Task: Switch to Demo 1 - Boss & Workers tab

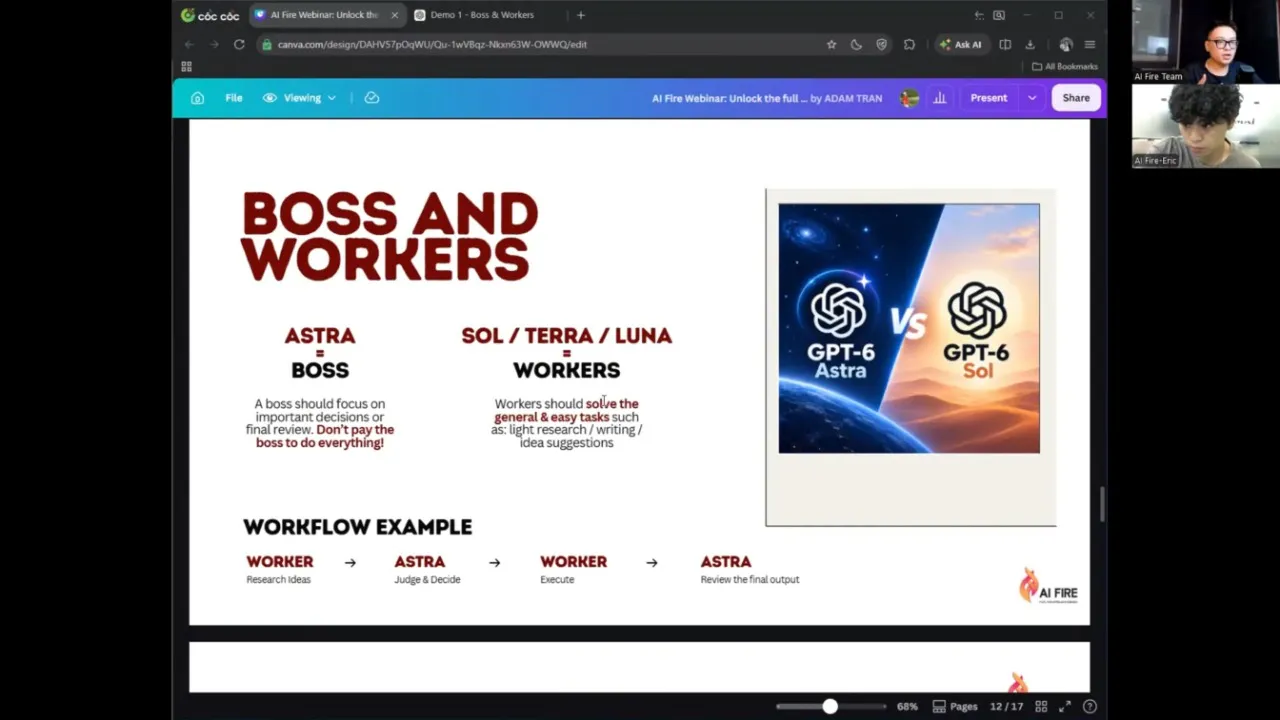Action: point(483,15)
